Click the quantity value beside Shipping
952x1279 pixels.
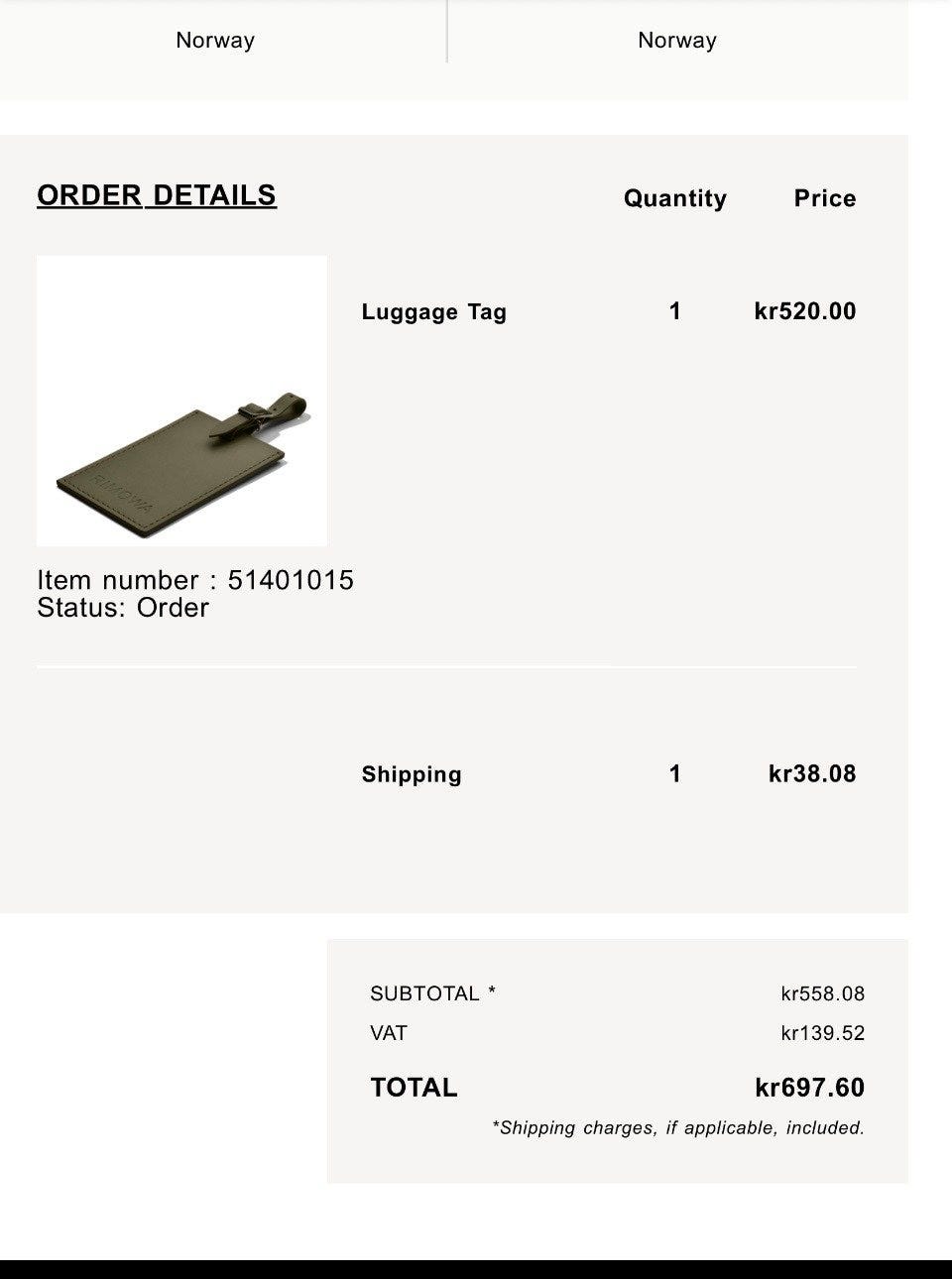click(675, 774)
